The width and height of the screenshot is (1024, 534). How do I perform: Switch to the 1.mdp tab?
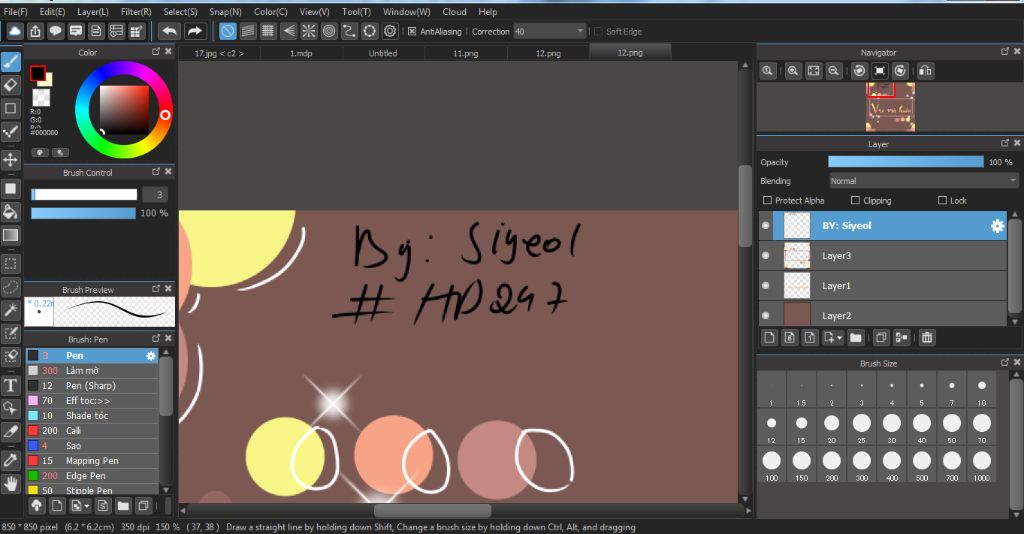[301, 53]
